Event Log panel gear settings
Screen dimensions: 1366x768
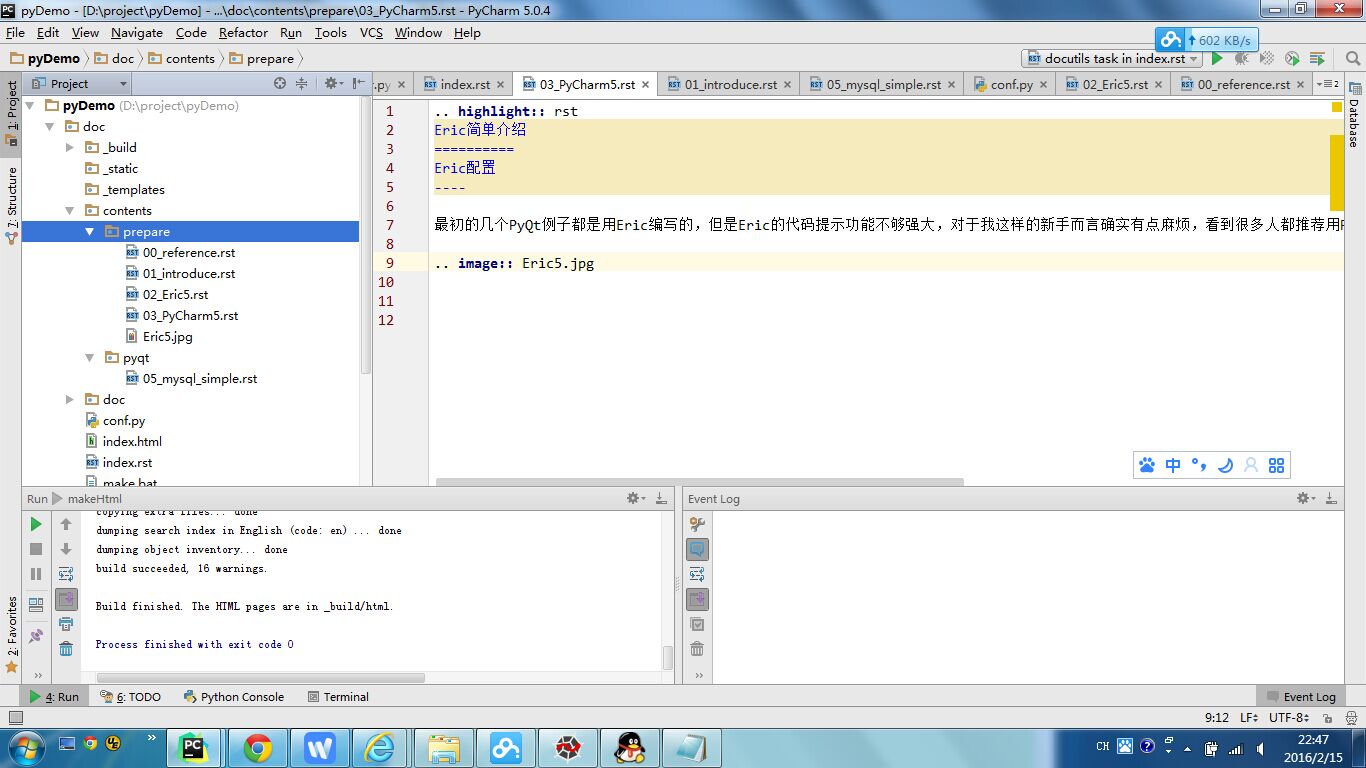pyautogui.click(x=1304, y=498)
